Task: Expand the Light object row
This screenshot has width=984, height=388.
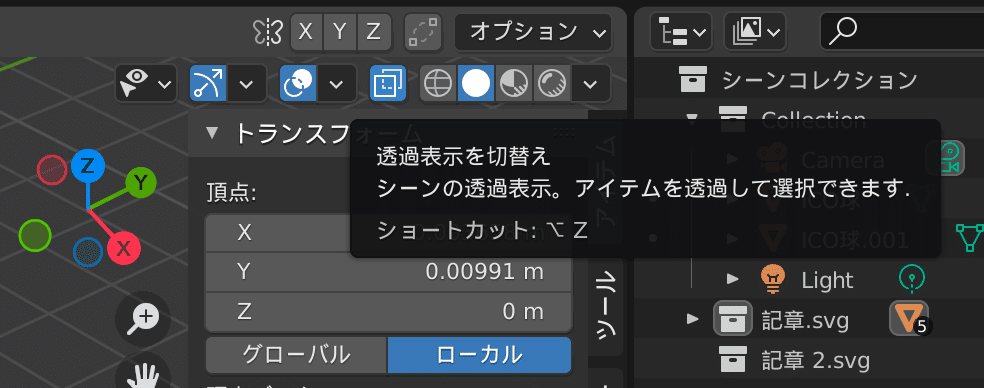Action: (732, 278)
